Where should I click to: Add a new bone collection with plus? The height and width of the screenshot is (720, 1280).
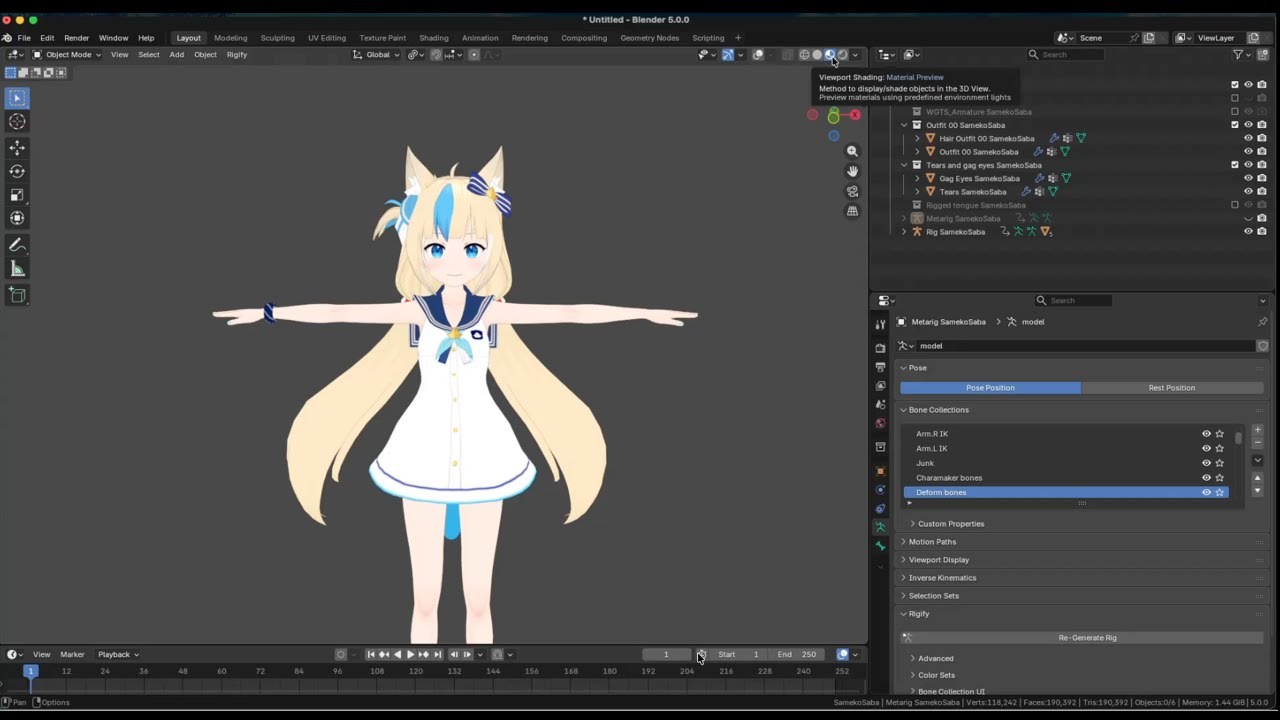(1257, 430)
